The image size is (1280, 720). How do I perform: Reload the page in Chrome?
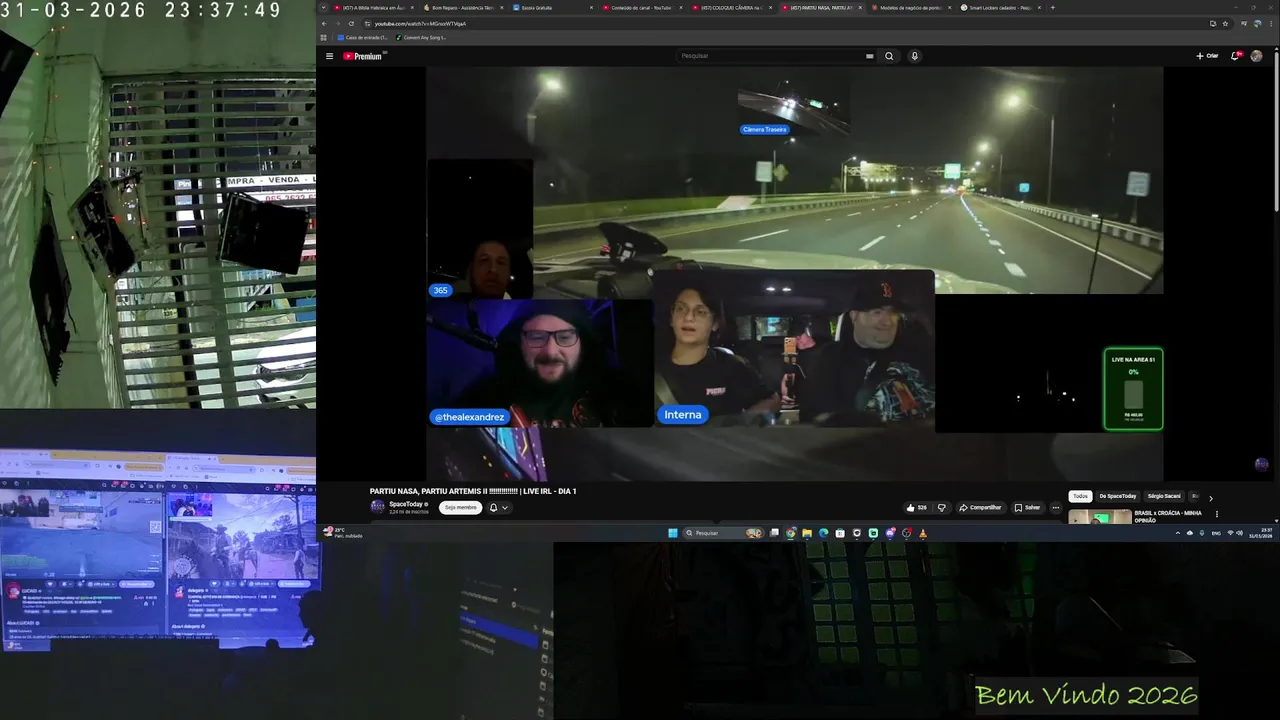(351, 23)
